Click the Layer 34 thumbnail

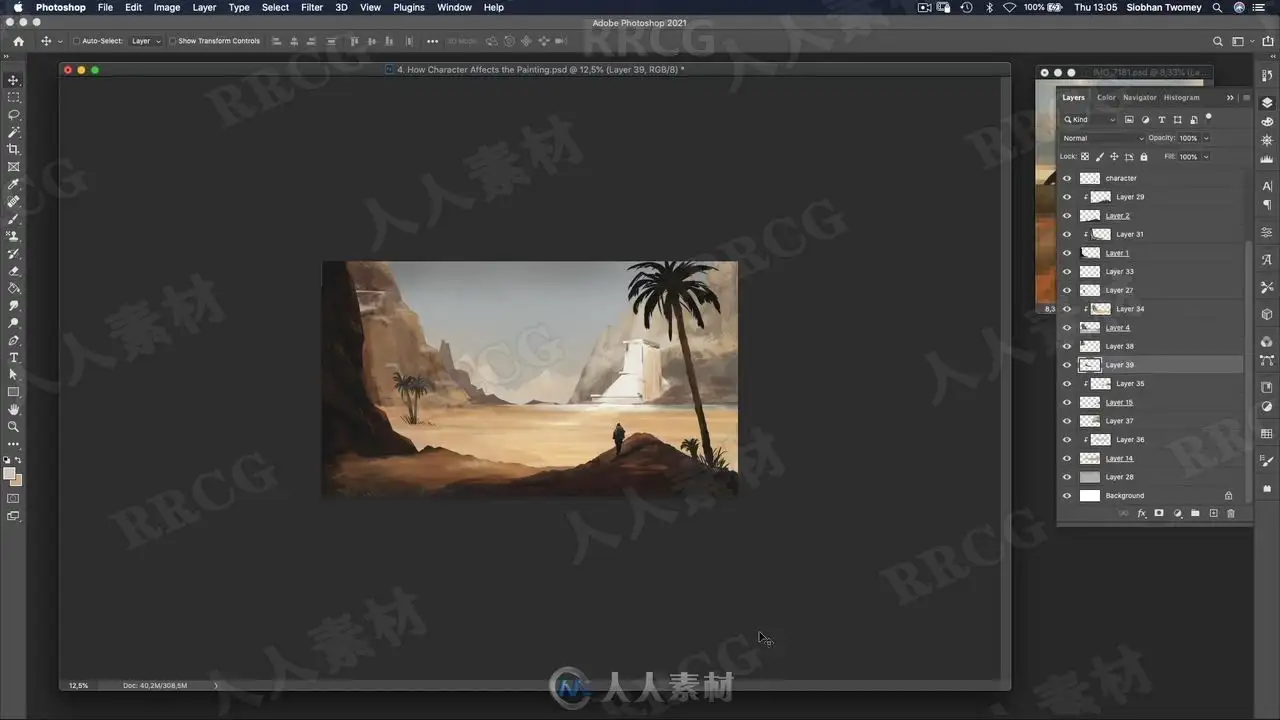point(1100,309)
